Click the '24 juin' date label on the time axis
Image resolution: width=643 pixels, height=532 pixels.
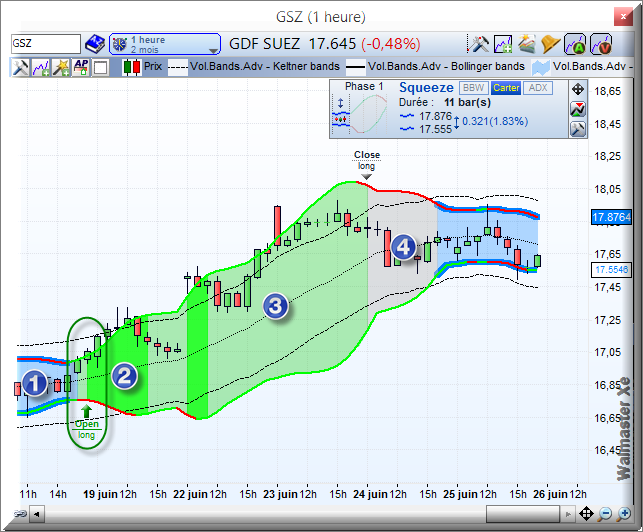click(x=370, y=494)
